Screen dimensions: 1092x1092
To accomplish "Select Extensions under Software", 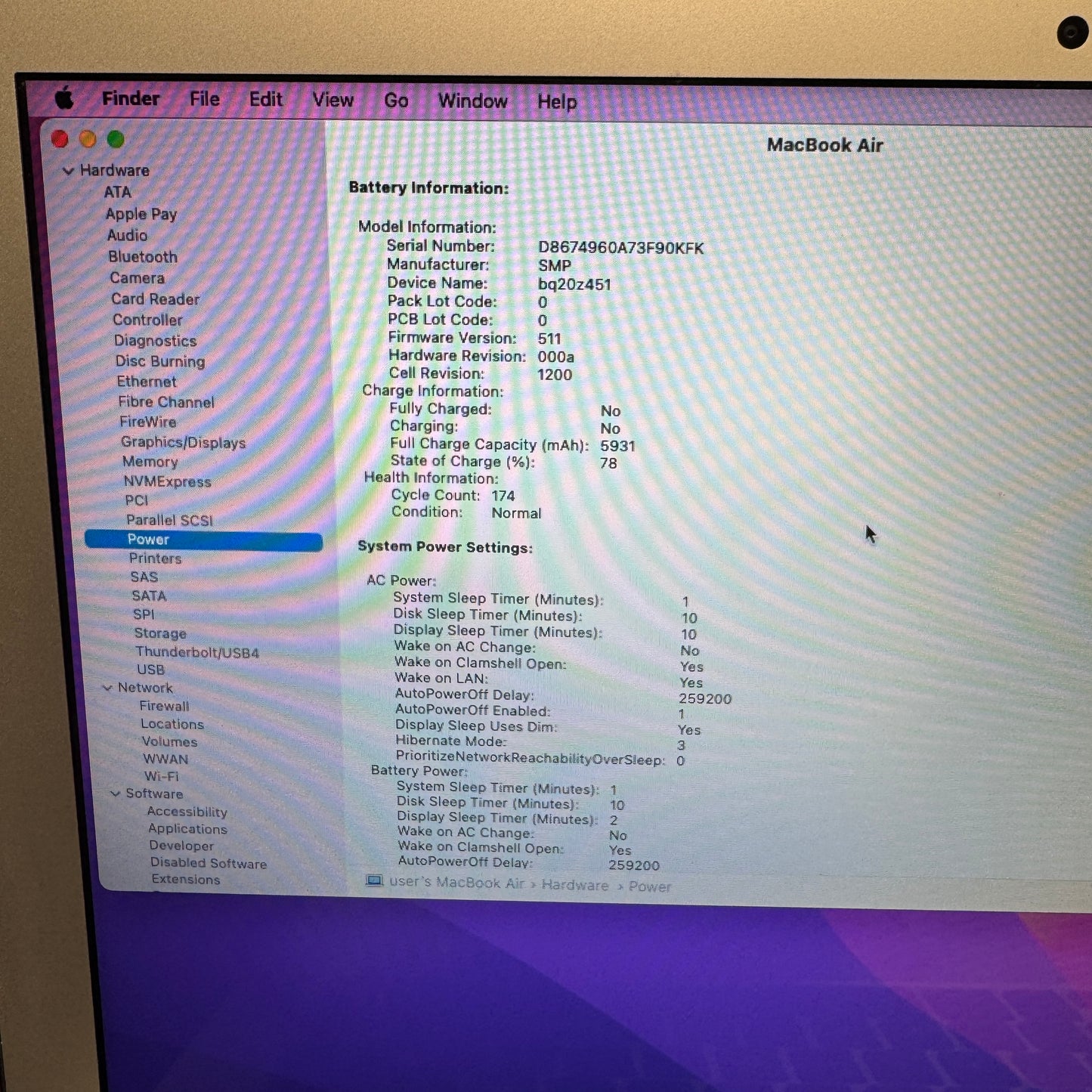I will (186, 880).
